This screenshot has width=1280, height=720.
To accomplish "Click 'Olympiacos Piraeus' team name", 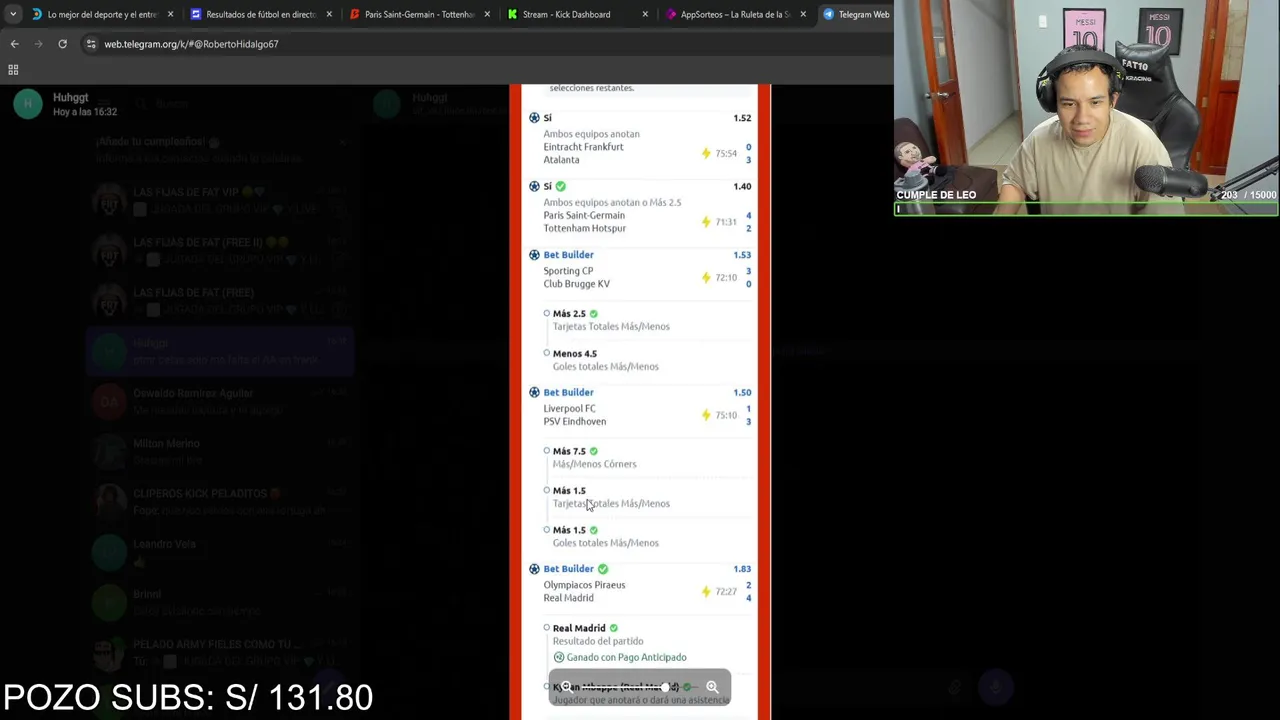I will click(584, 585).
